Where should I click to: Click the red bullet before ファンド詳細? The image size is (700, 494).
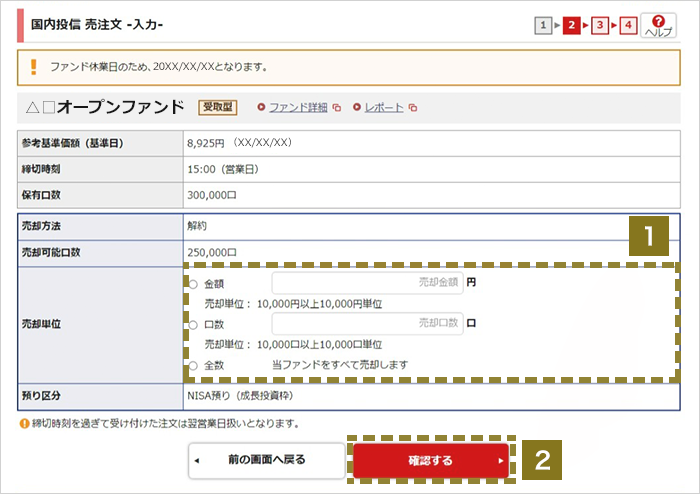(x=261, y=107)
